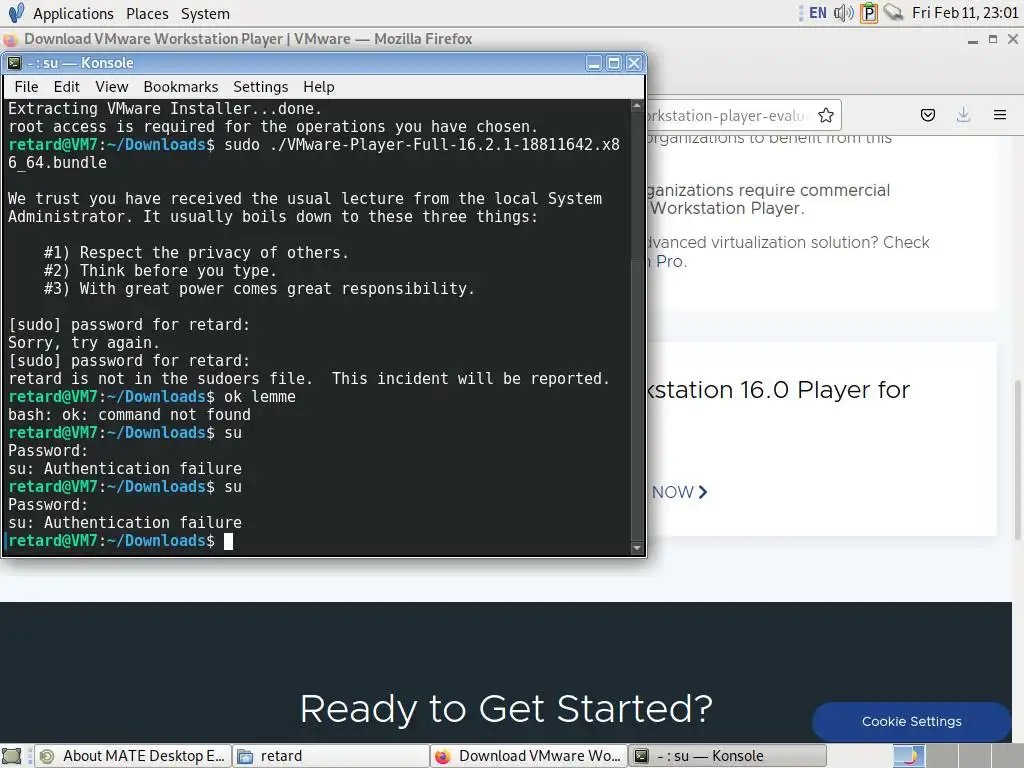The image size is (1024, 768).
Task: Switch to Download VMware Firefox taskbar window
Action: tap(528, 756)
